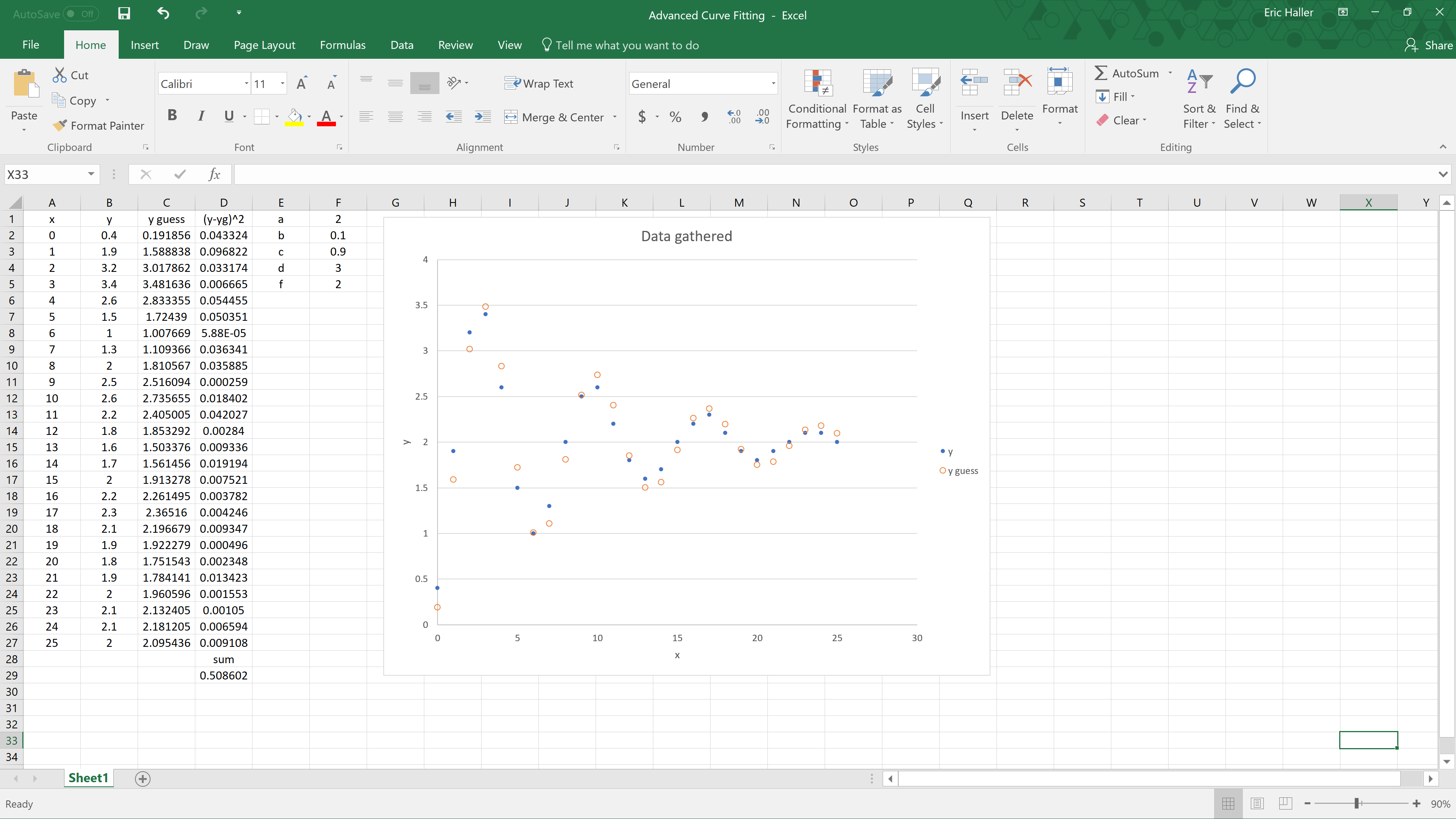This screenshot has width=1456, height=819.
Task: Cut the selection with the scissors icon
Action: (x=60, y=75)
